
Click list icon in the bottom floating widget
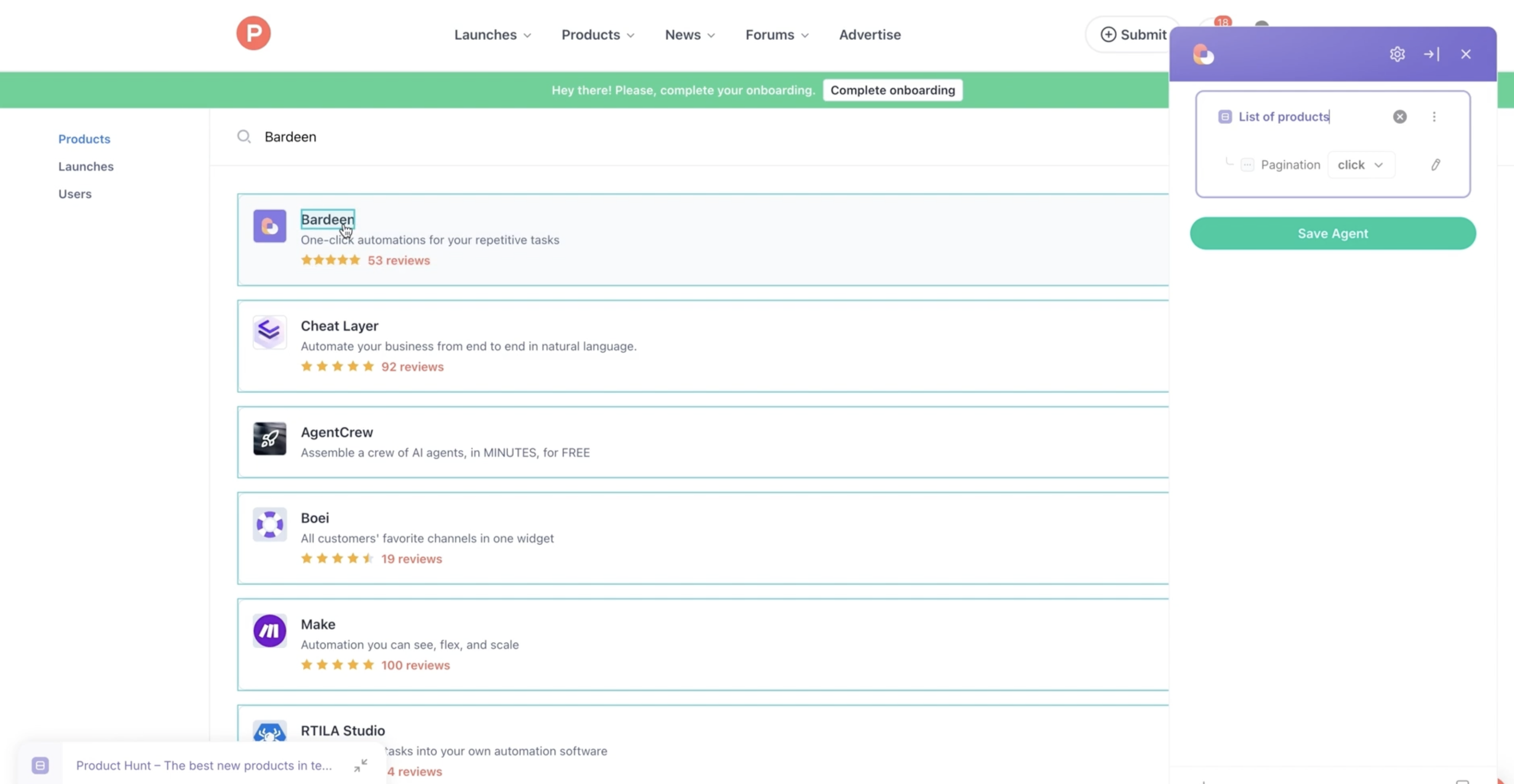[x=40, y=765]
